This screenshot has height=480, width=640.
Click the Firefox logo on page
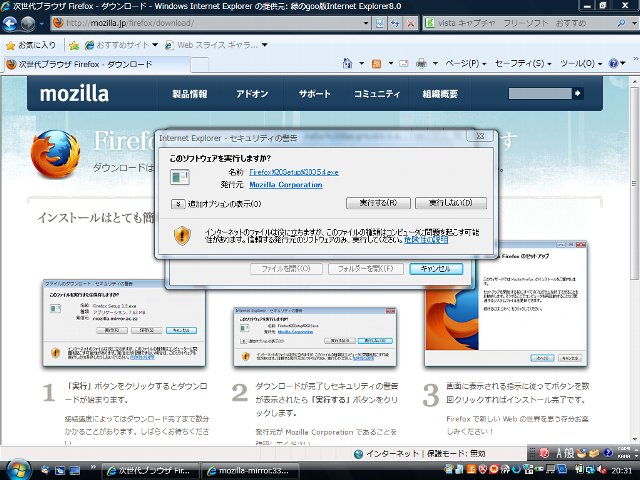[x=56, y=153]
